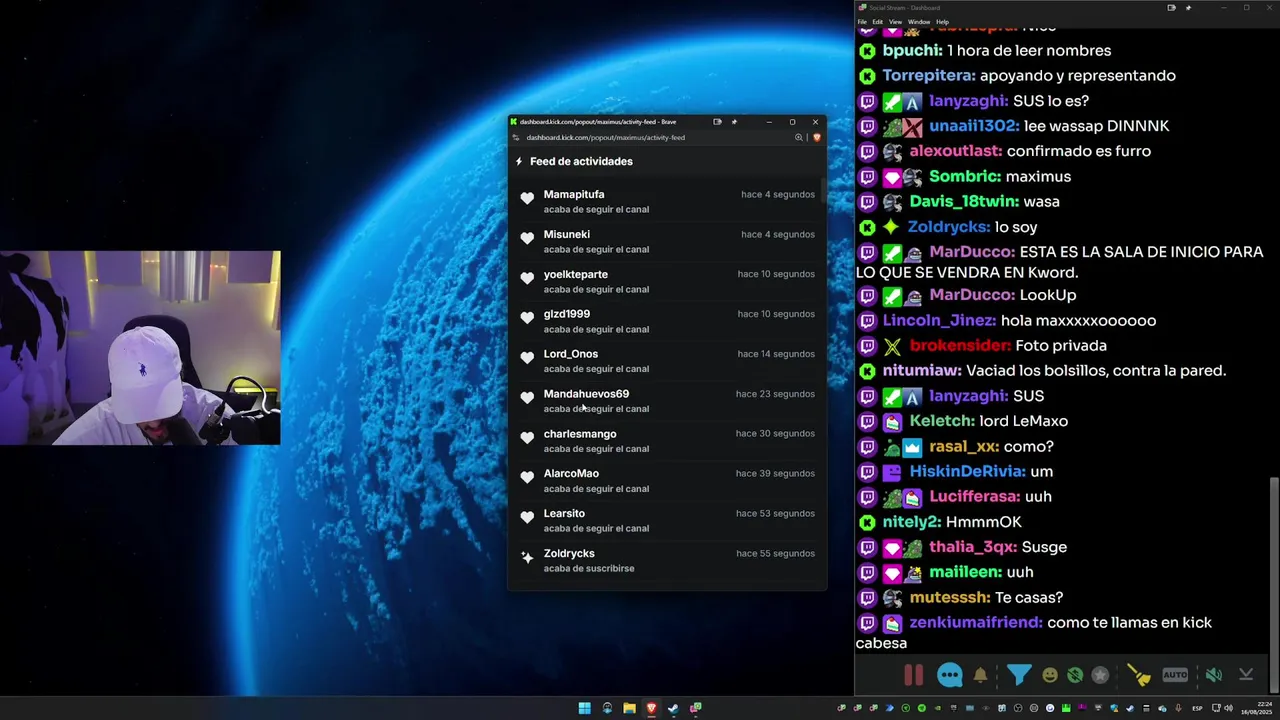Click the notification bell icon in Social Stream

[980, 675]
